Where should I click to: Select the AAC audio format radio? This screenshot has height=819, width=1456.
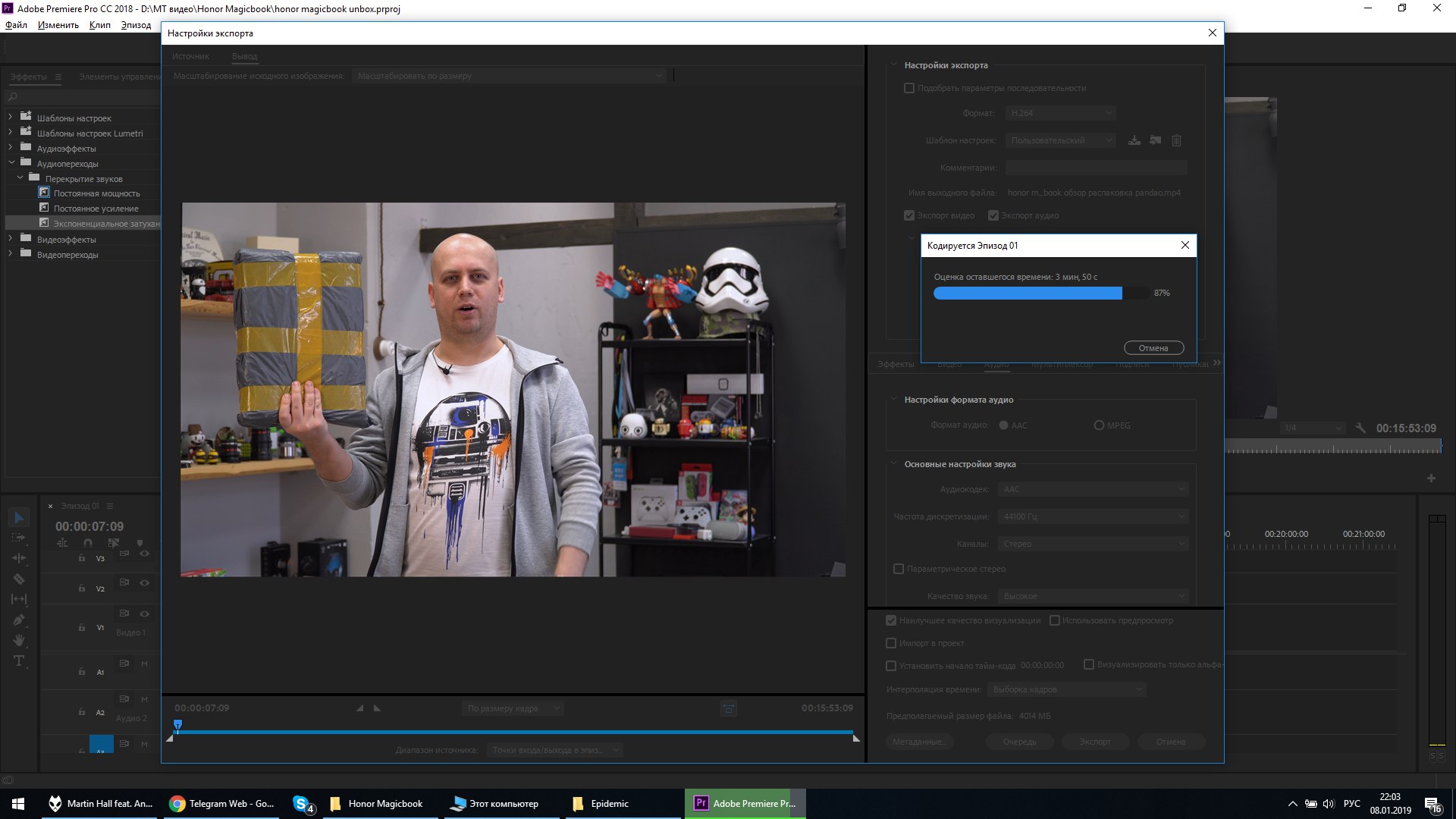pos(1004,425)
